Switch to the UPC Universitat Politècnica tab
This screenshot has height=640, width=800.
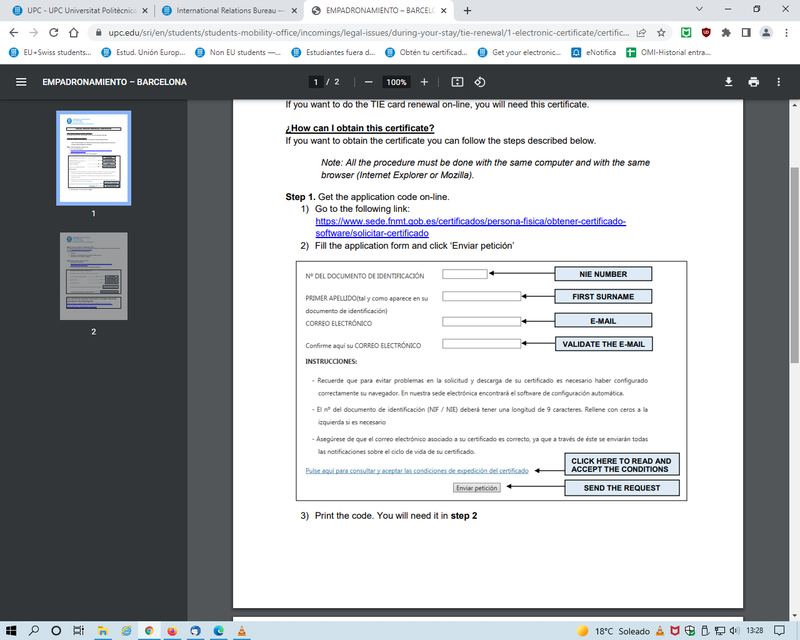(x=77, y=11)
